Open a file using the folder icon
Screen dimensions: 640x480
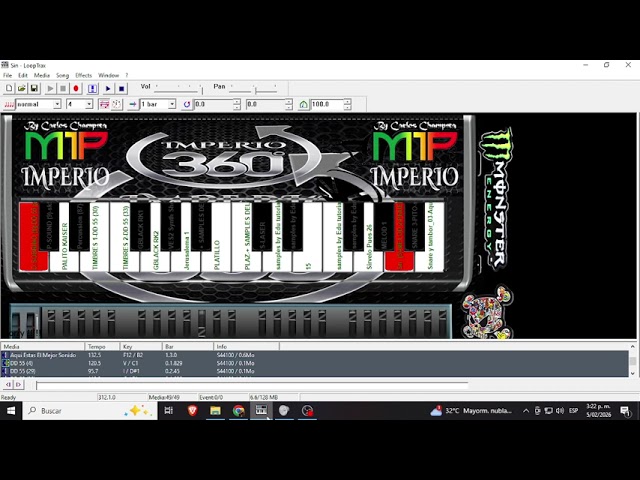[22, 88]
